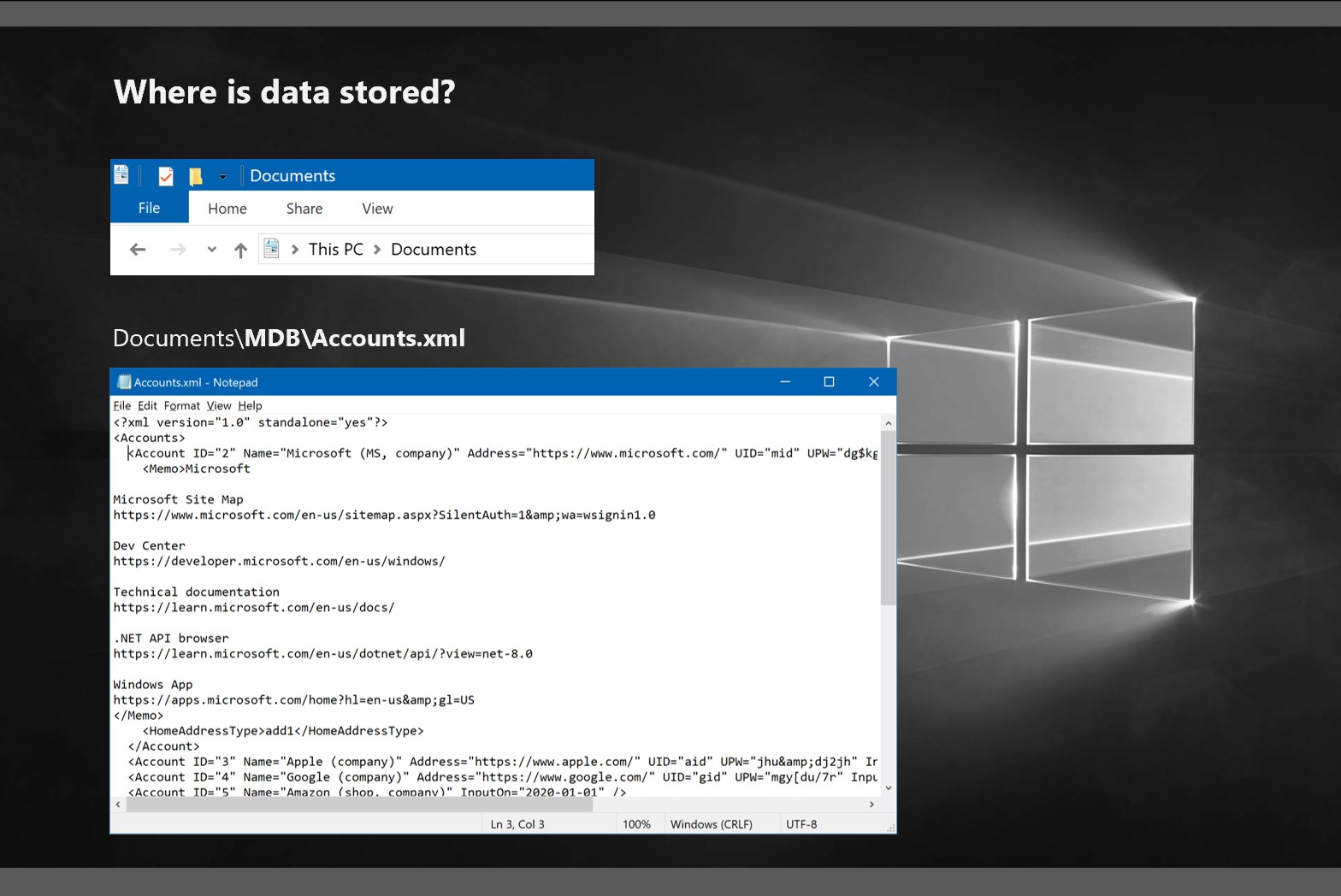Click the learn.microsoft.com/en-us/docs/ URL line
This screenshot has width=1341, height=896.
tap(254, 607)
